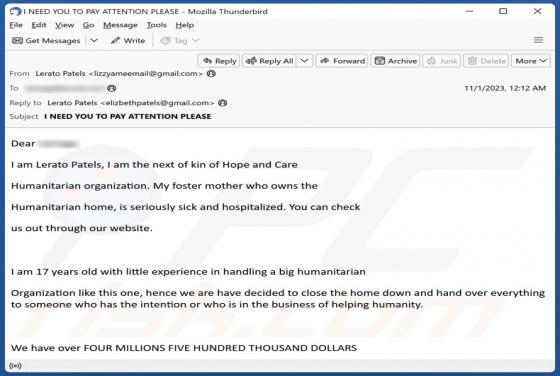The height and width of the screenshot is (376, 560).
Task: Click the blurred To recipient address
Action: click(x=65, y=88)
